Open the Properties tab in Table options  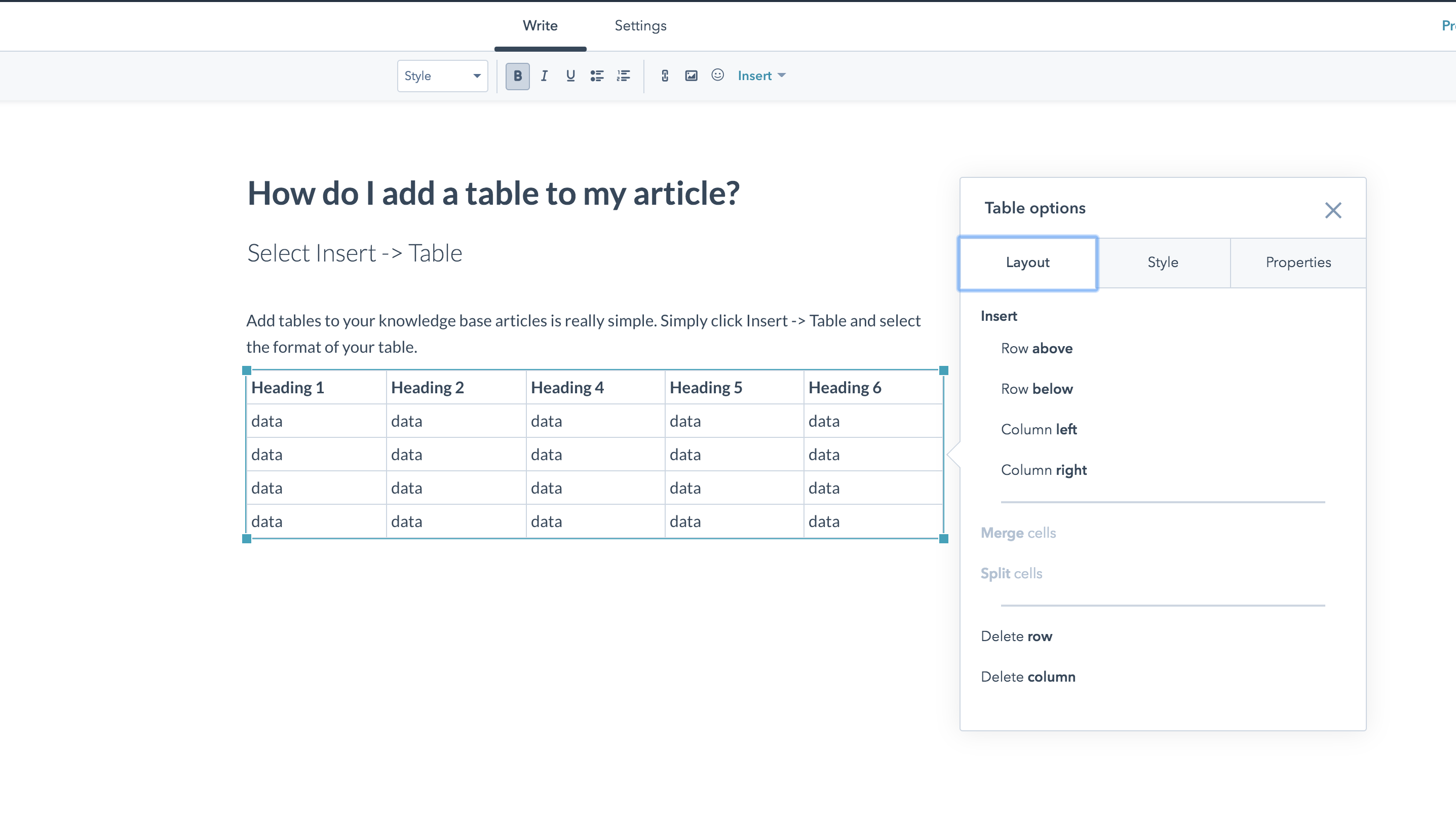[1298, 262]
